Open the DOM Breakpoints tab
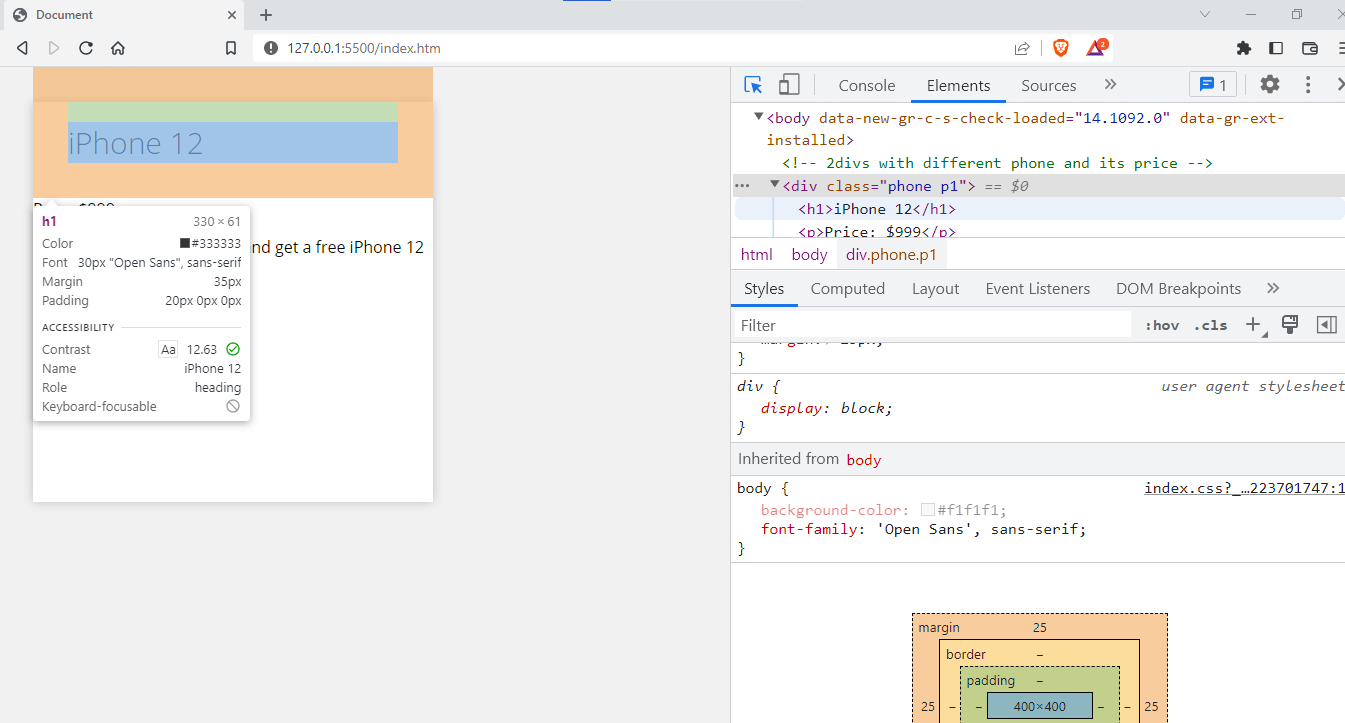Viewport: 1345px width, 723px height. 1178,289
